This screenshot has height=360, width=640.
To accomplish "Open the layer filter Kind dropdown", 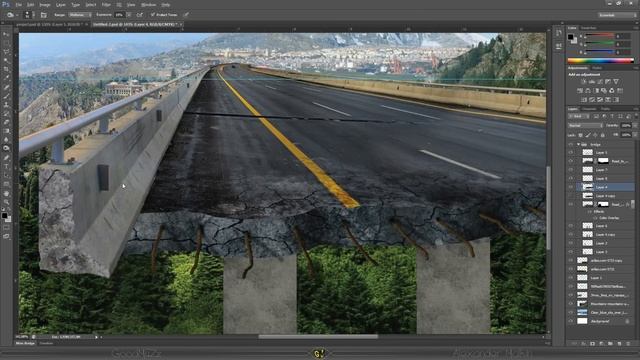I will point(579,117).
